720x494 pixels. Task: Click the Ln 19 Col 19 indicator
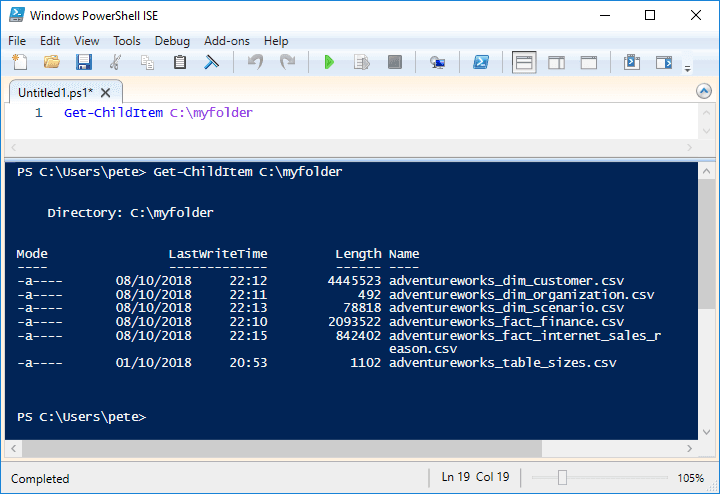coord(475,477)
